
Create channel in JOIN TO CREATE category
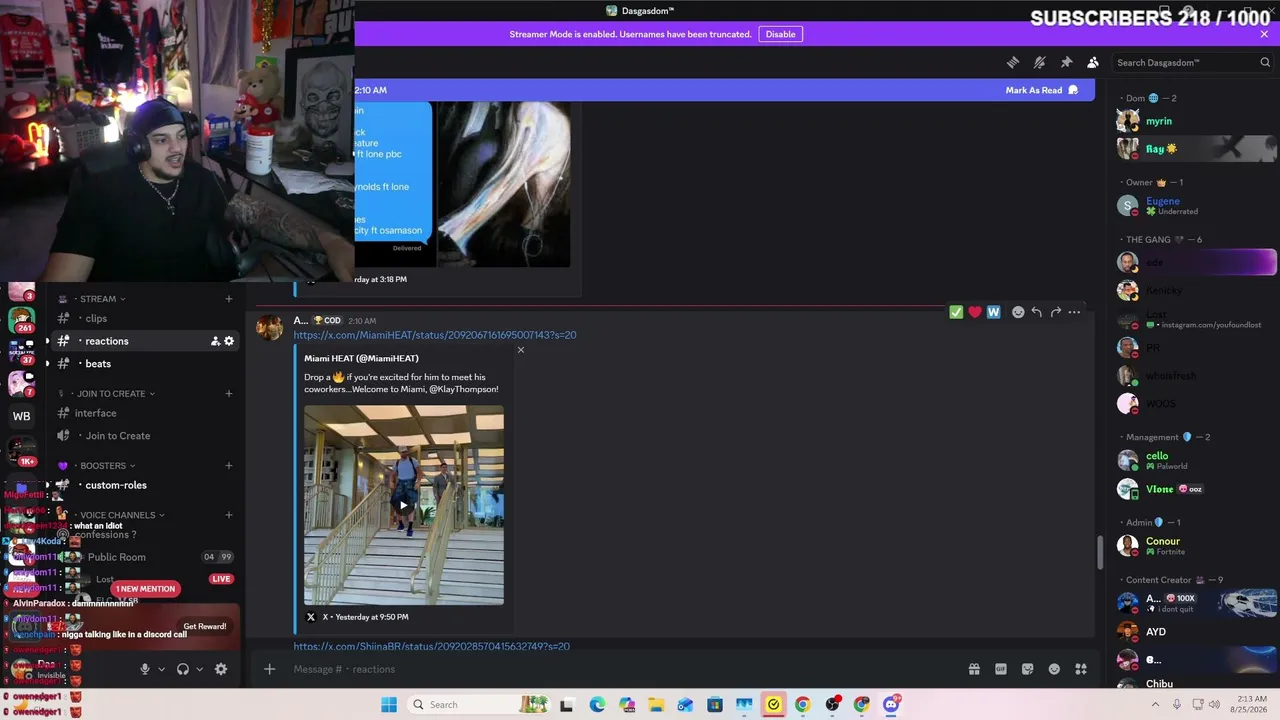[228, 394]
